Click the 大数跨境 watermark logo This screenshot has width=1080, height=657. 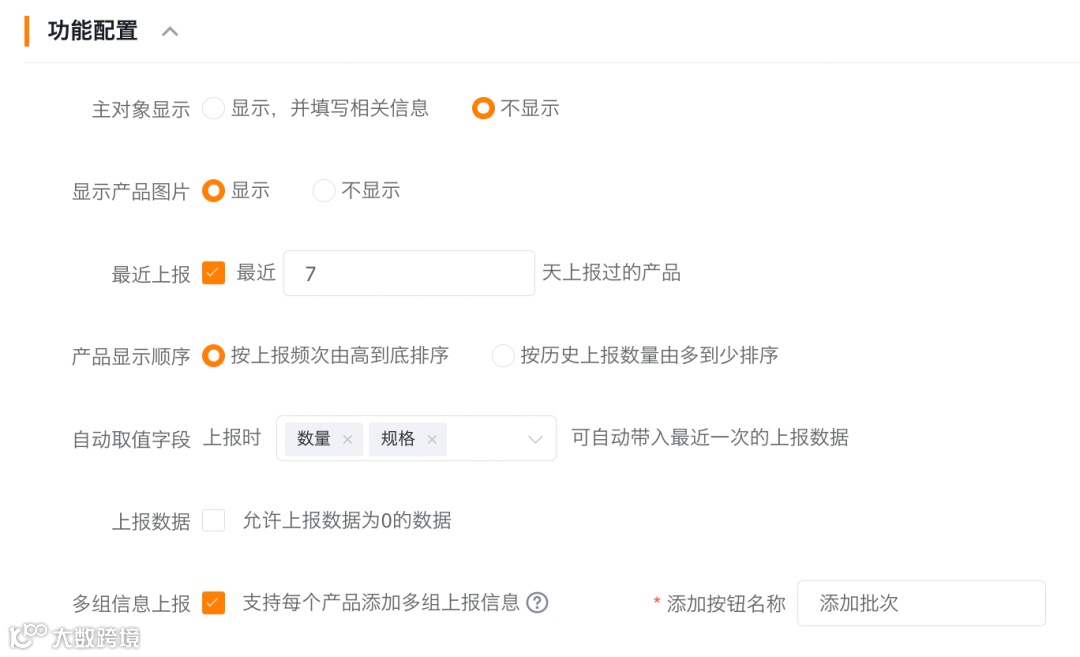(x=75, y=636)
